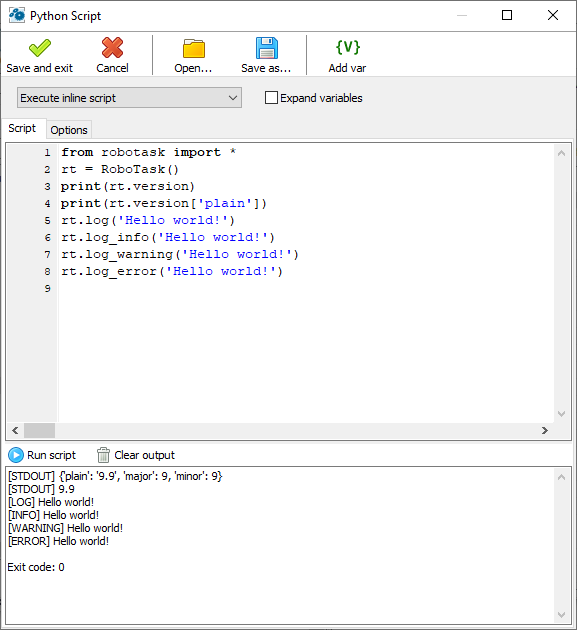Click the editor horizontal scrollbar thumb

coord(39,430)
